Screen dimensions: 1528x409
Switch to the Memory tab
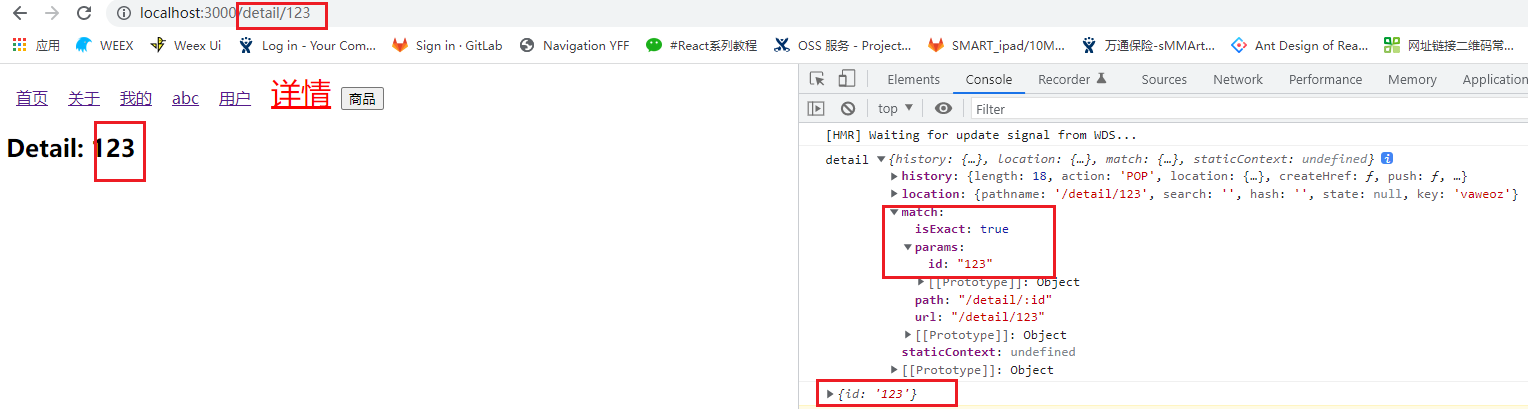[x=1412, y=79]
